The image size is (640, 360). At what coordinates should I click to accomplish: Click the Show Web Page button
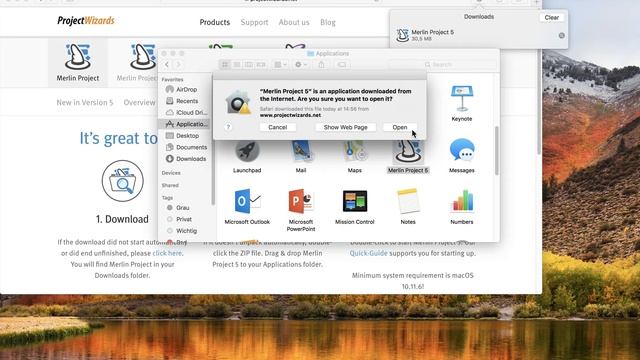tap(345, 127)
